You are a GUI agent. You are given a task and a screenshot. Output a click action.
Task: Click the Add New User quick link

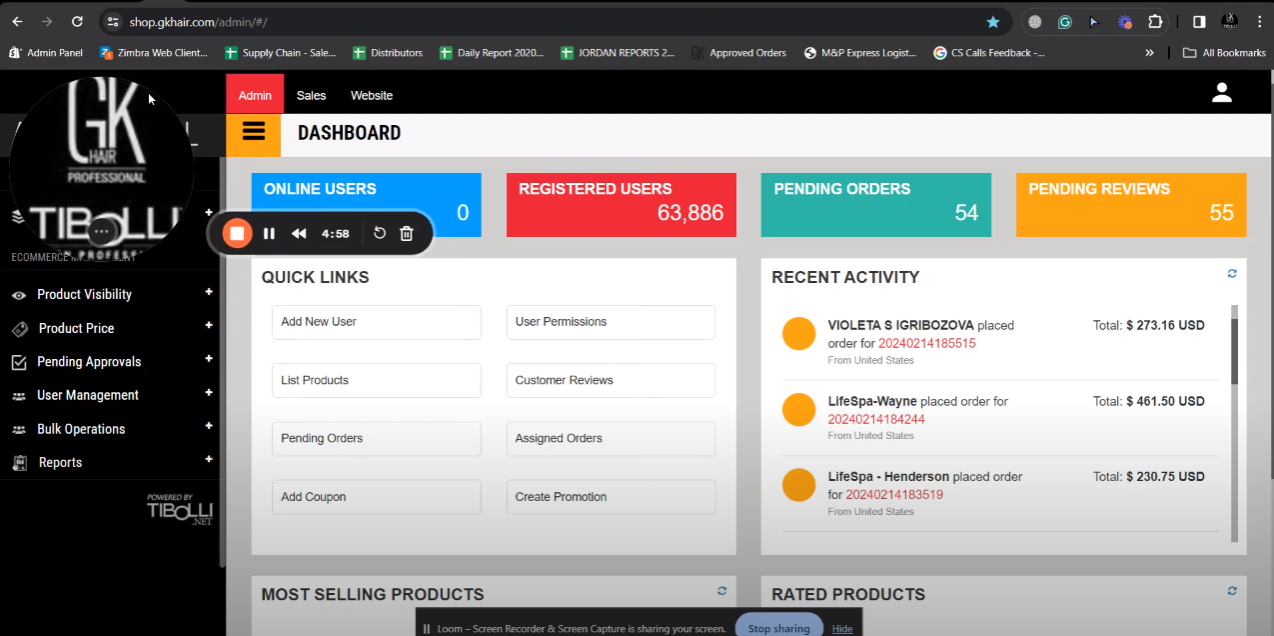[376, 322]
